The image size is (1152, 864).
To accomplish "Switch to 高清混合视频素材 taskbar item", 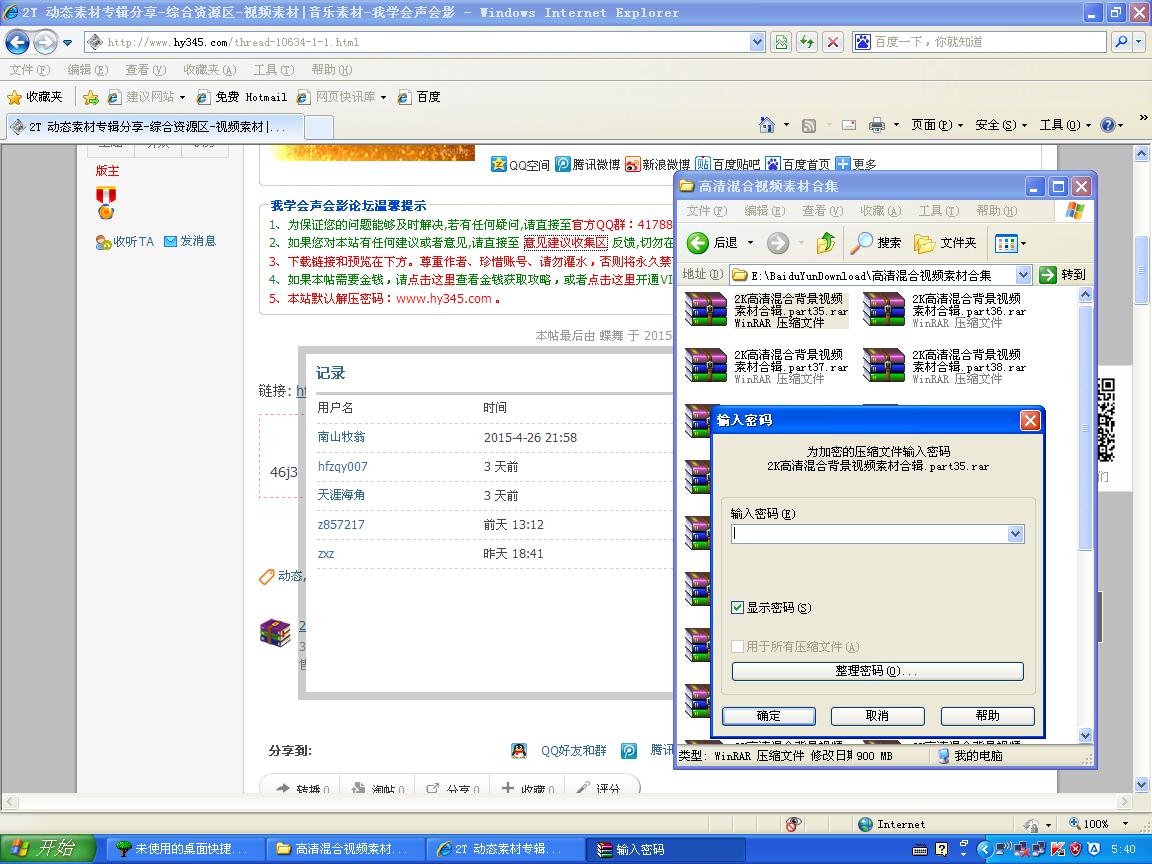I will click(344, 849).
